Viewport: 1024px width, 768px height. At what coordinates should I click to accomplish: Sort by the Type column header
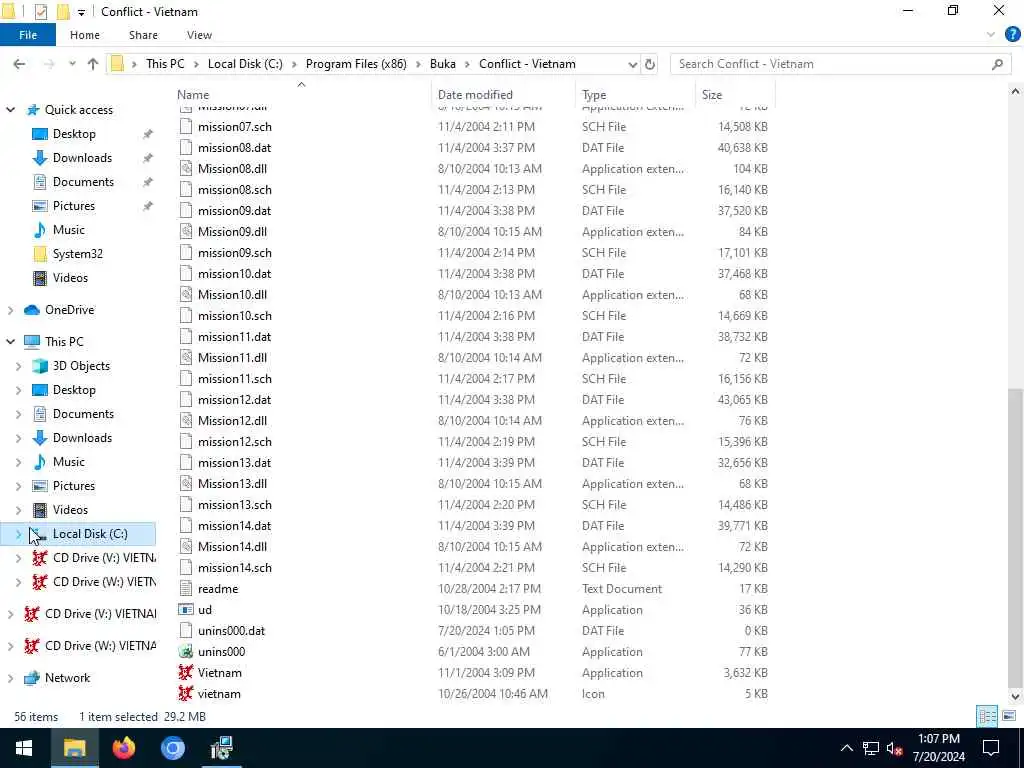(635, 95)
